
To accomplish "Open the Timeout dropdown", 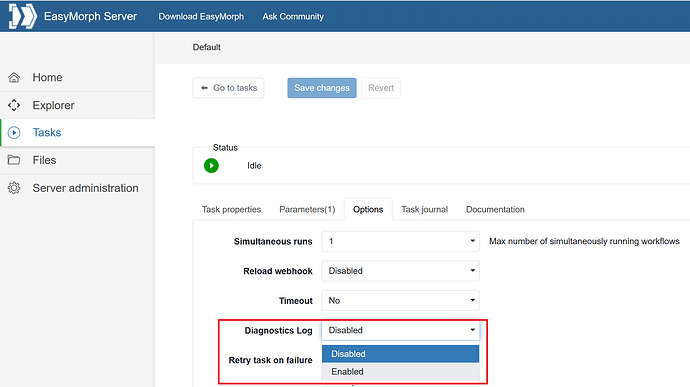I will (400, 301).
